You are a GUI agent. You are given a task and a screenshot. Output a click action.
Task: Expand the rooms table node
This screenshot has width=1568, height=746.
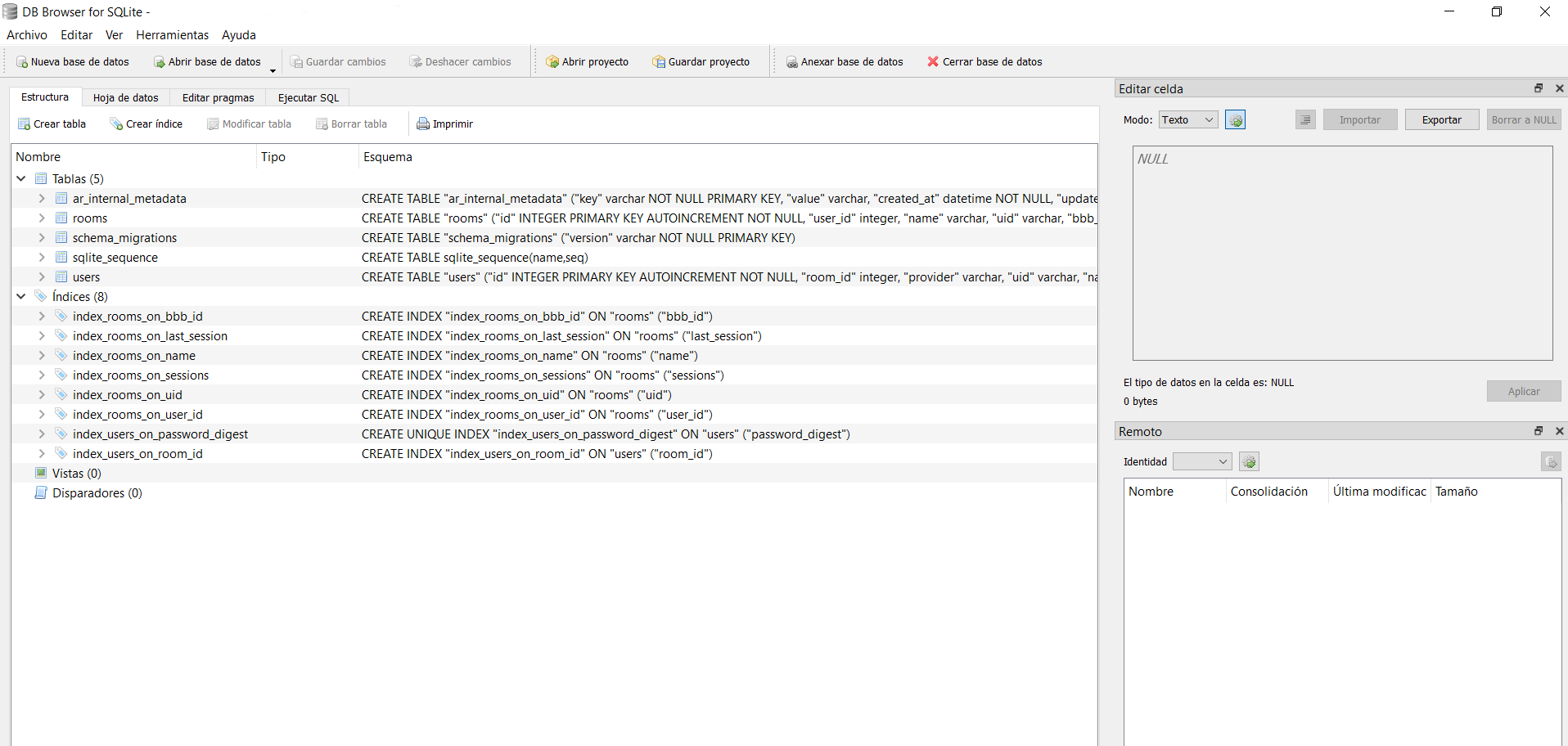coord(42,218)
